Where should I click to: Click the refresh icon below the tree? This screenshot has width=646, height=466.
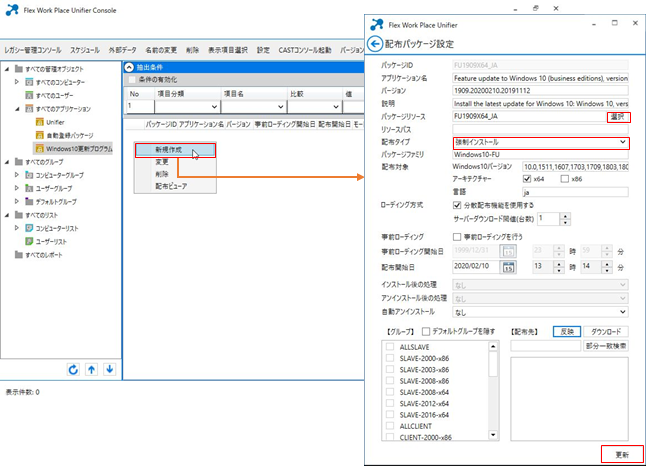[x=73, y=369]
